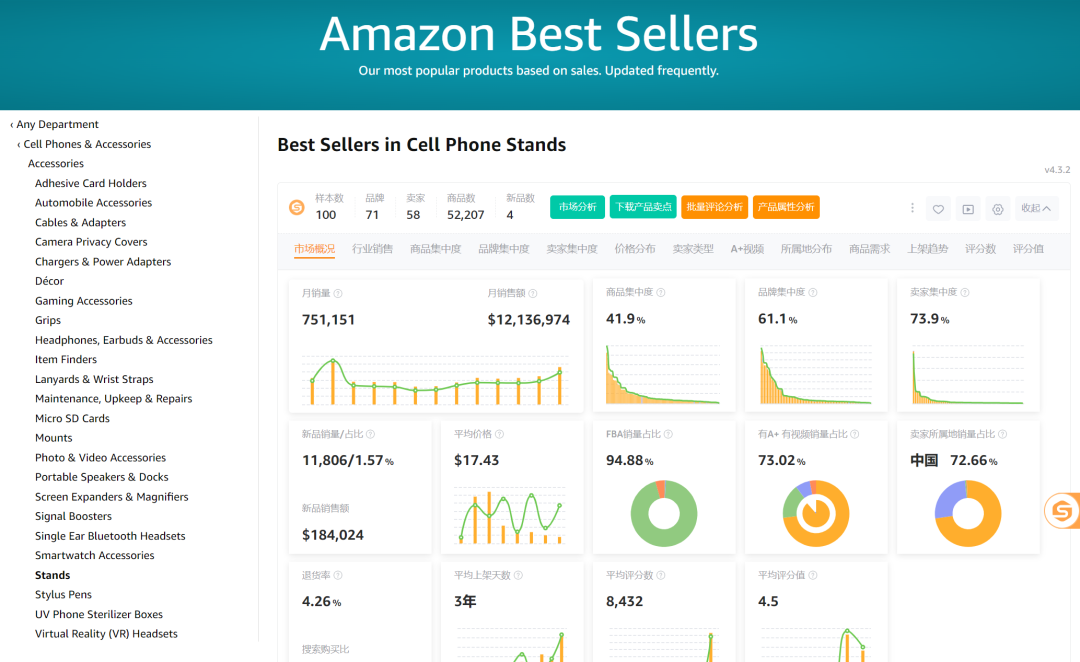
Task: Open the three-dot more options menu
Action: tap(912, 208)
